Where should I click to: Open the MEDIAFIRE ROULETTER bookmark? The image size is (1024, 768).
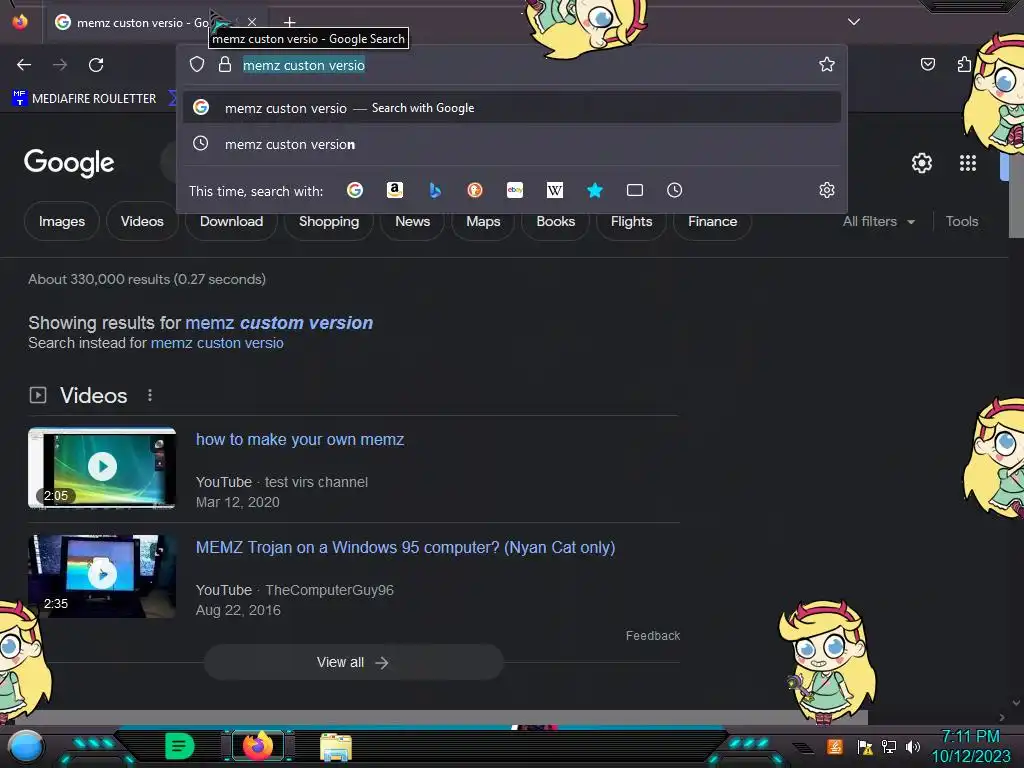[84, 99]
